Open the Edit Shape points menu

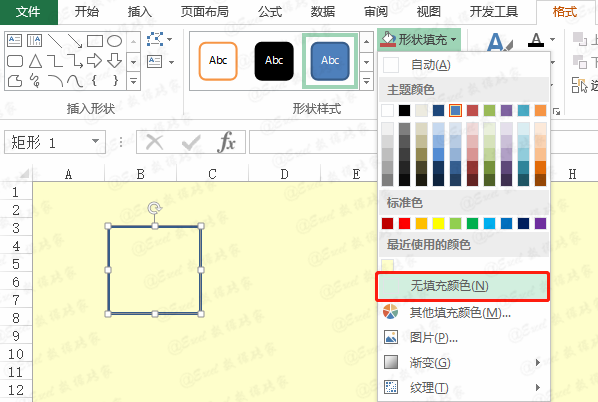coord(159,39)
